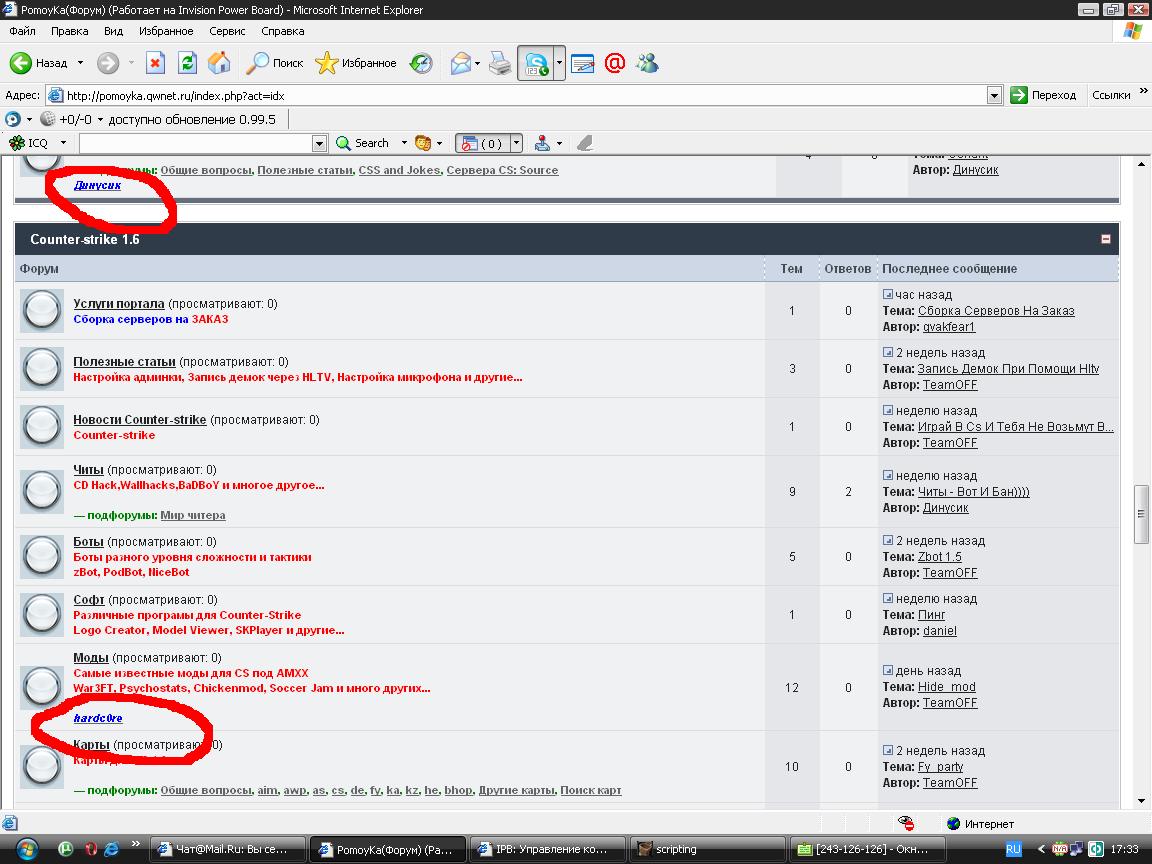Image resolution: width=1152 pixels, height=864 pixels.
Task: Click the Skype call toolbar icon
Action: (x=536, y=63)
